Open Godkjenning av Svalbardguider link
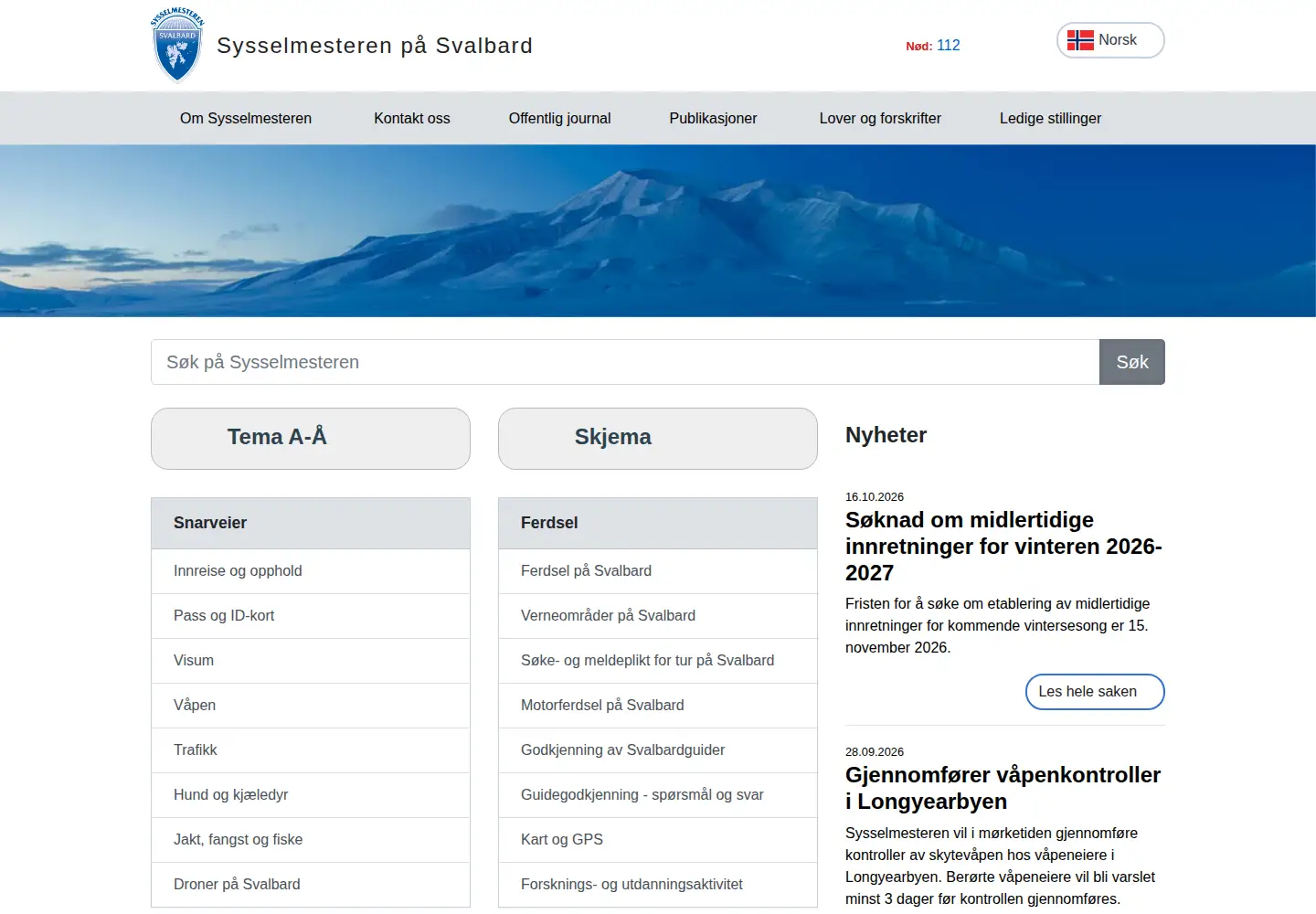This screenshot has height=914, width=1316. click(658, 750)
